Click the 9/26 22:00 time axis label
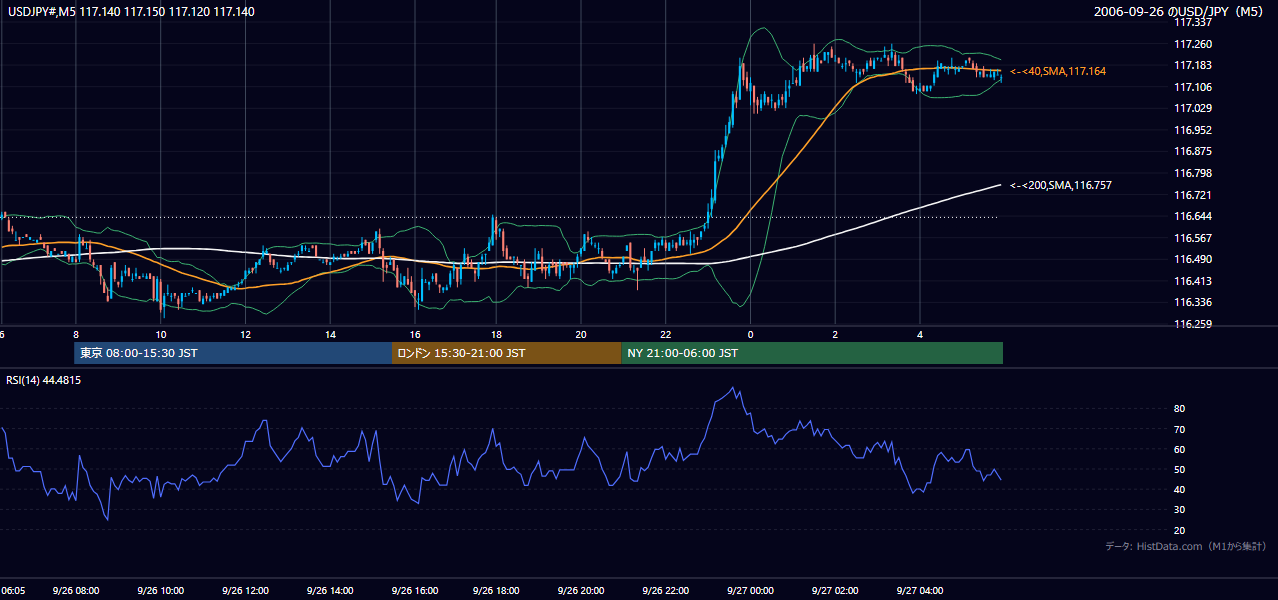Viewport: 1278px width, 600px height. click(x=666, y=591)
